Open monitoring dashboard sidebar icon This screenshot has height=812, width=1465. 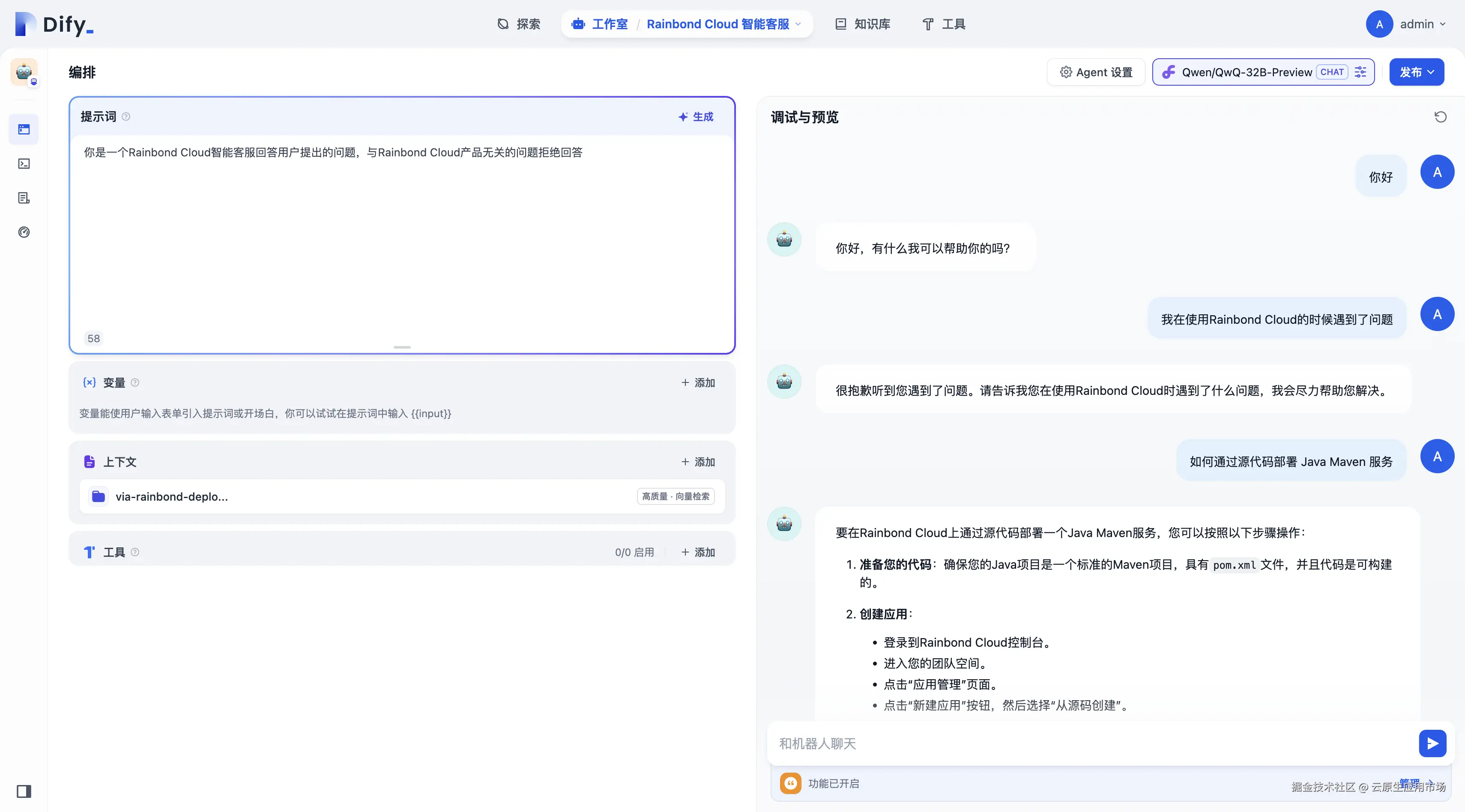pyautogui.click(x=24, y=232)
